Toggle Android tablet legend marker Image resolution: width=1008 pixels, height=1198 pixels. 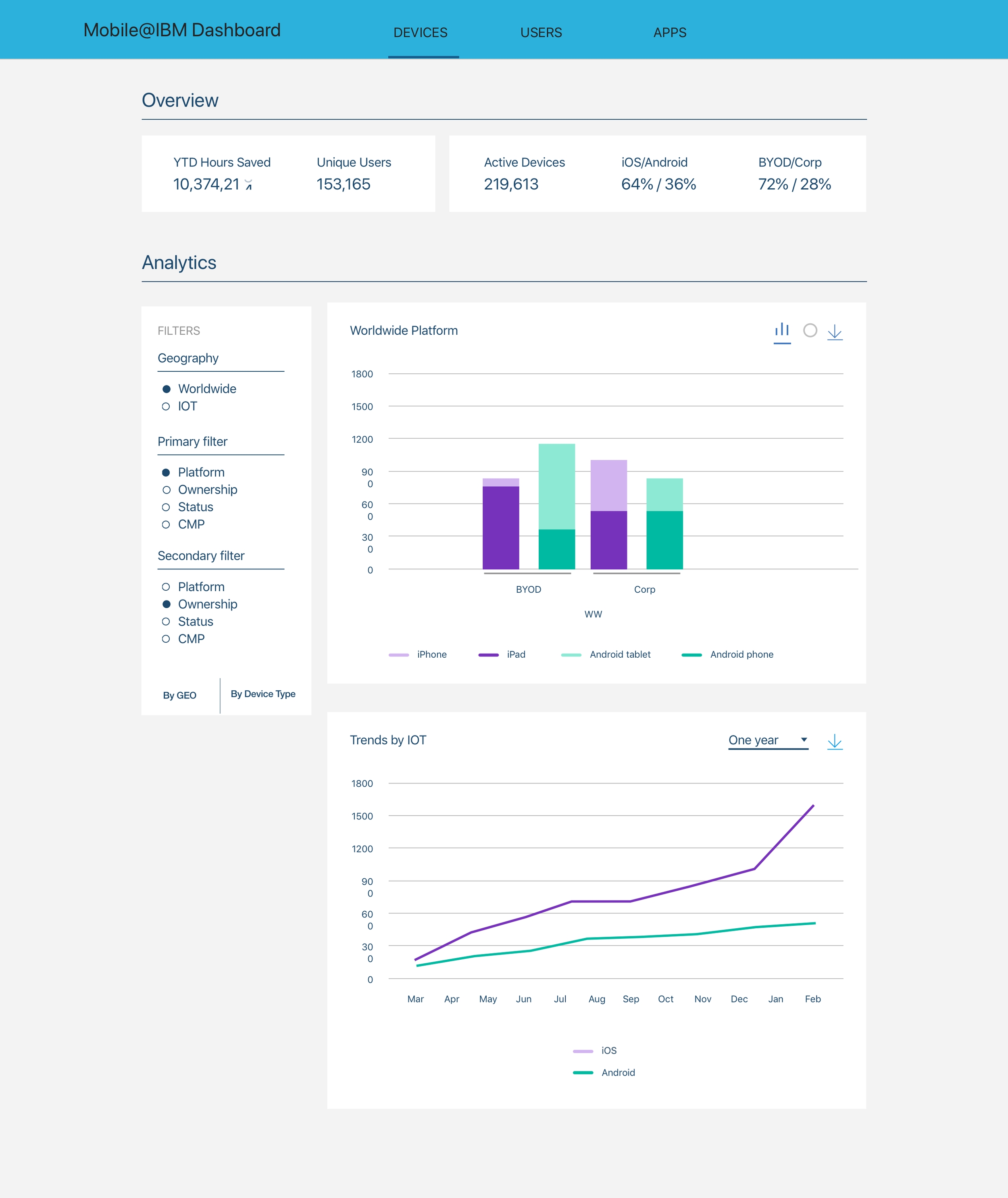pyautogui.click(x=571, y=654)
